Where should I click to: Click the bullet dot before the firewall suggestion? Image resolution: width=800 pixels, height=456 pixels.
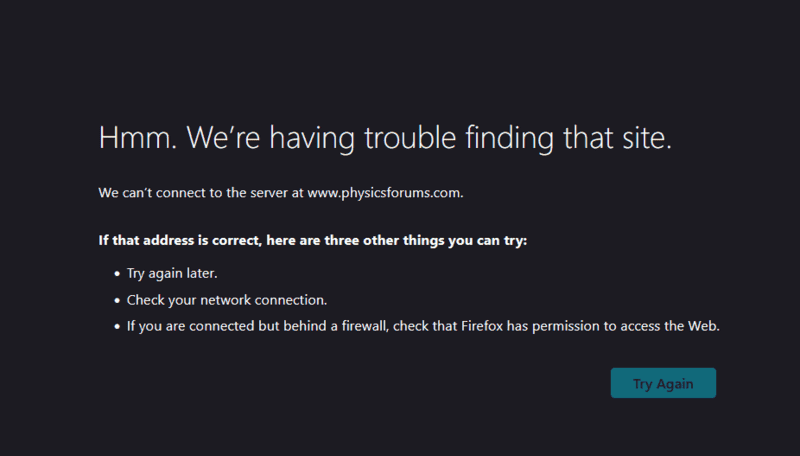coord(117,326)
